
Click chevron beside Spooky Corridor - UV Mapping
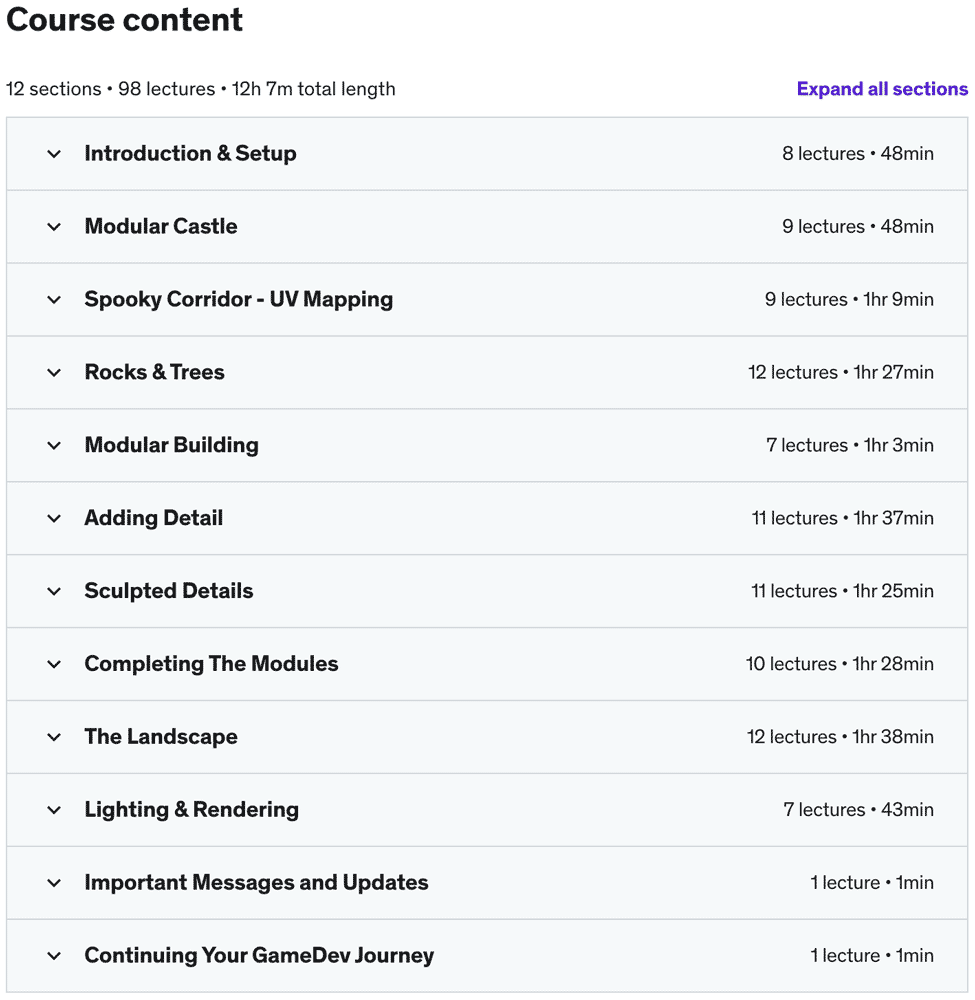pyautogui.click(x=54, y=300)
